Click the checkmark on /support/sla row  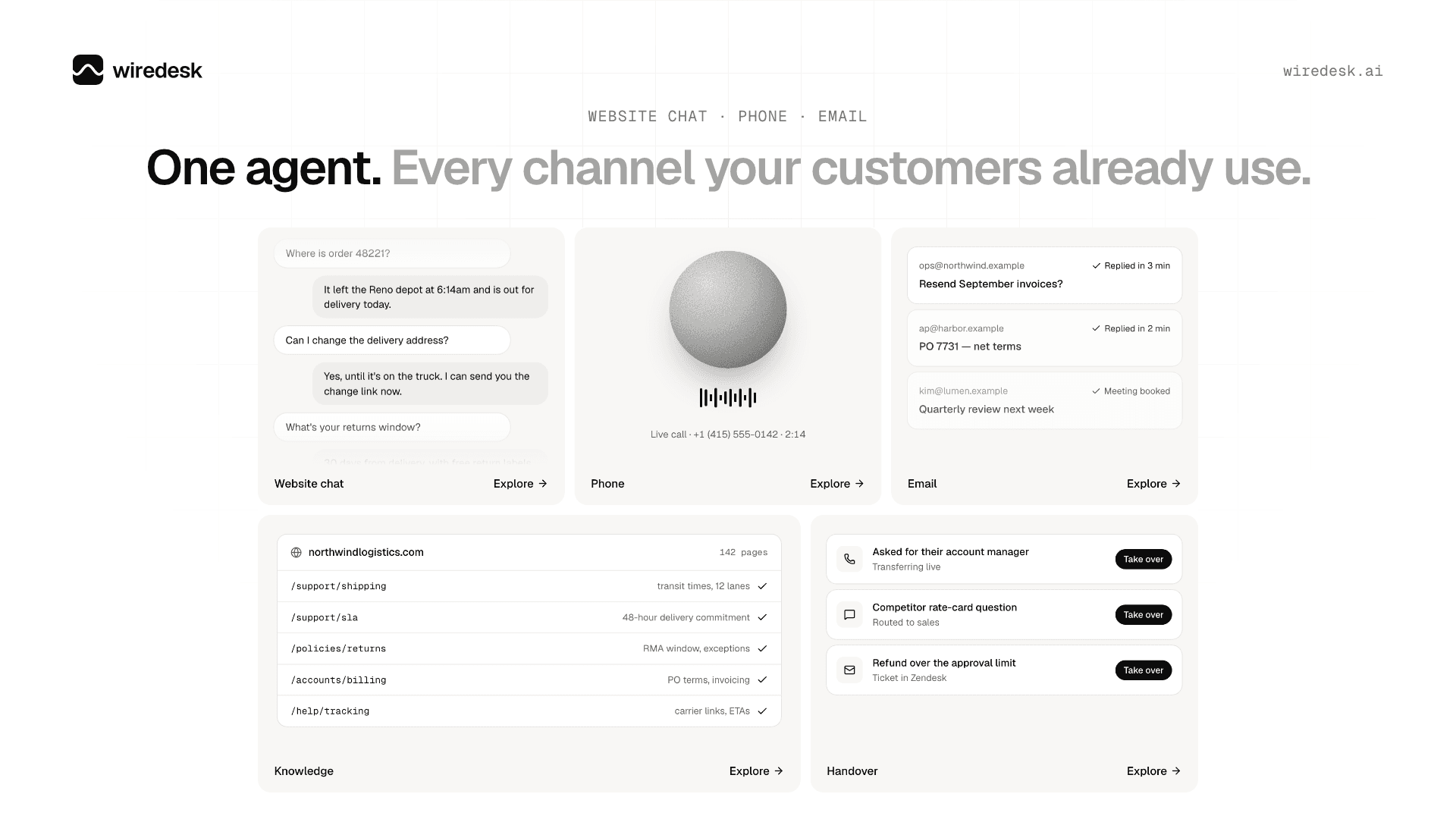(x=762, y=617)
